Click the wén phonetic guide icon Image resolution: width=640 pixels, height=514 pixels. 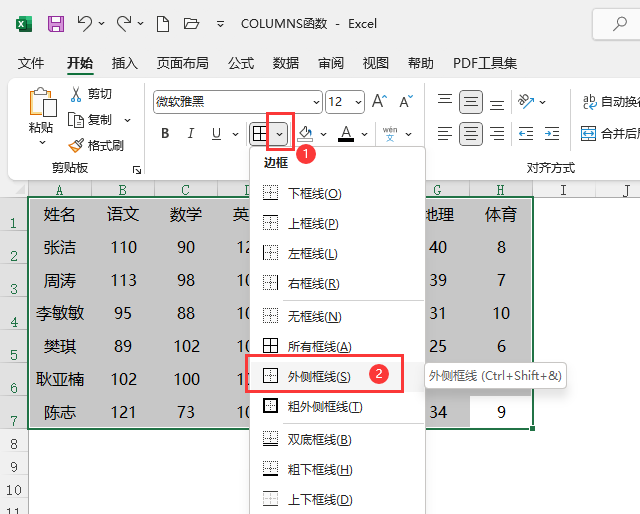point(390,134)
